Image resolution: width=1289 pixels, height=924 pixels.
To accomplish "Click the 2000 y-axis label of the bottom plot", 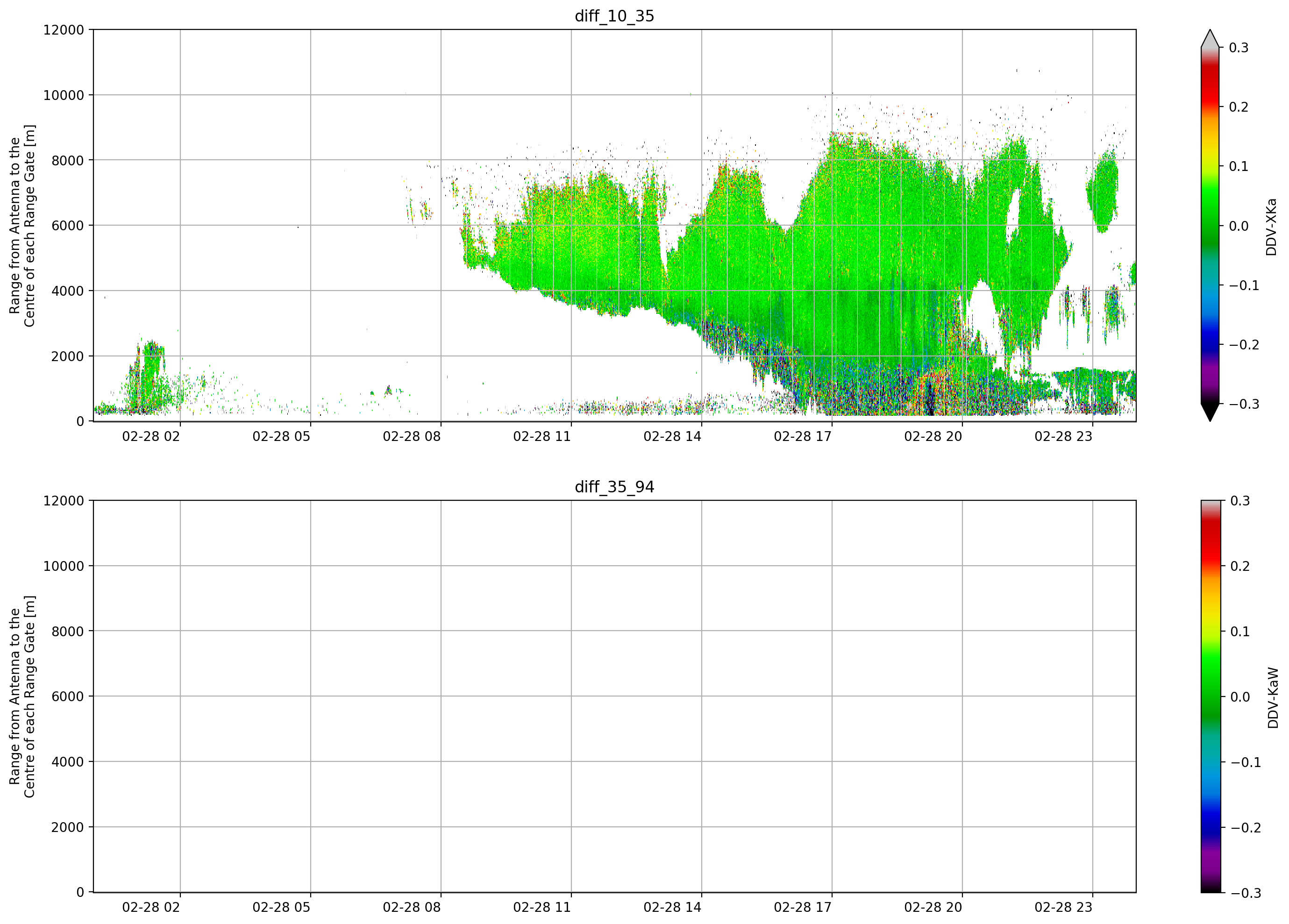I will (x=68, y=827).
